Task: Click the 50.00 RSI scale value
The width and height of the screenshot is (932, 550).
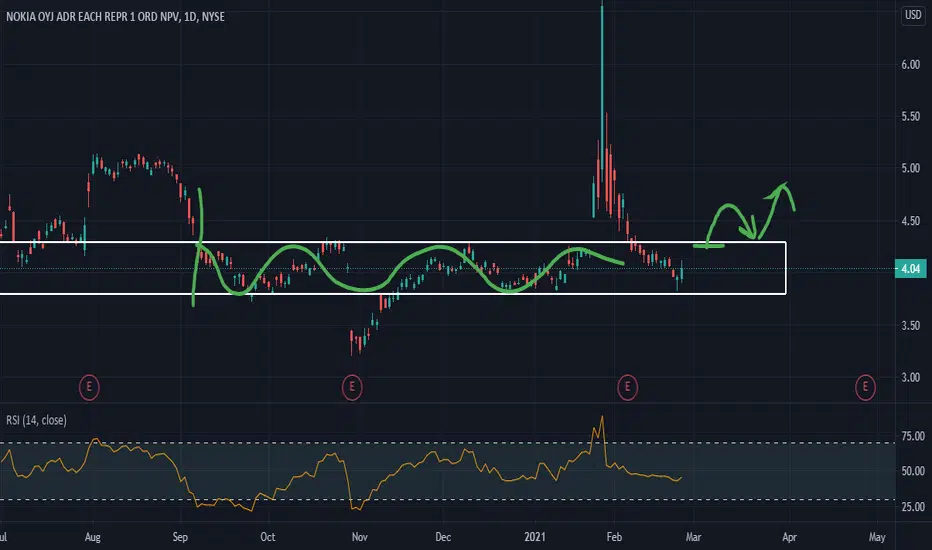Action: 913,471
